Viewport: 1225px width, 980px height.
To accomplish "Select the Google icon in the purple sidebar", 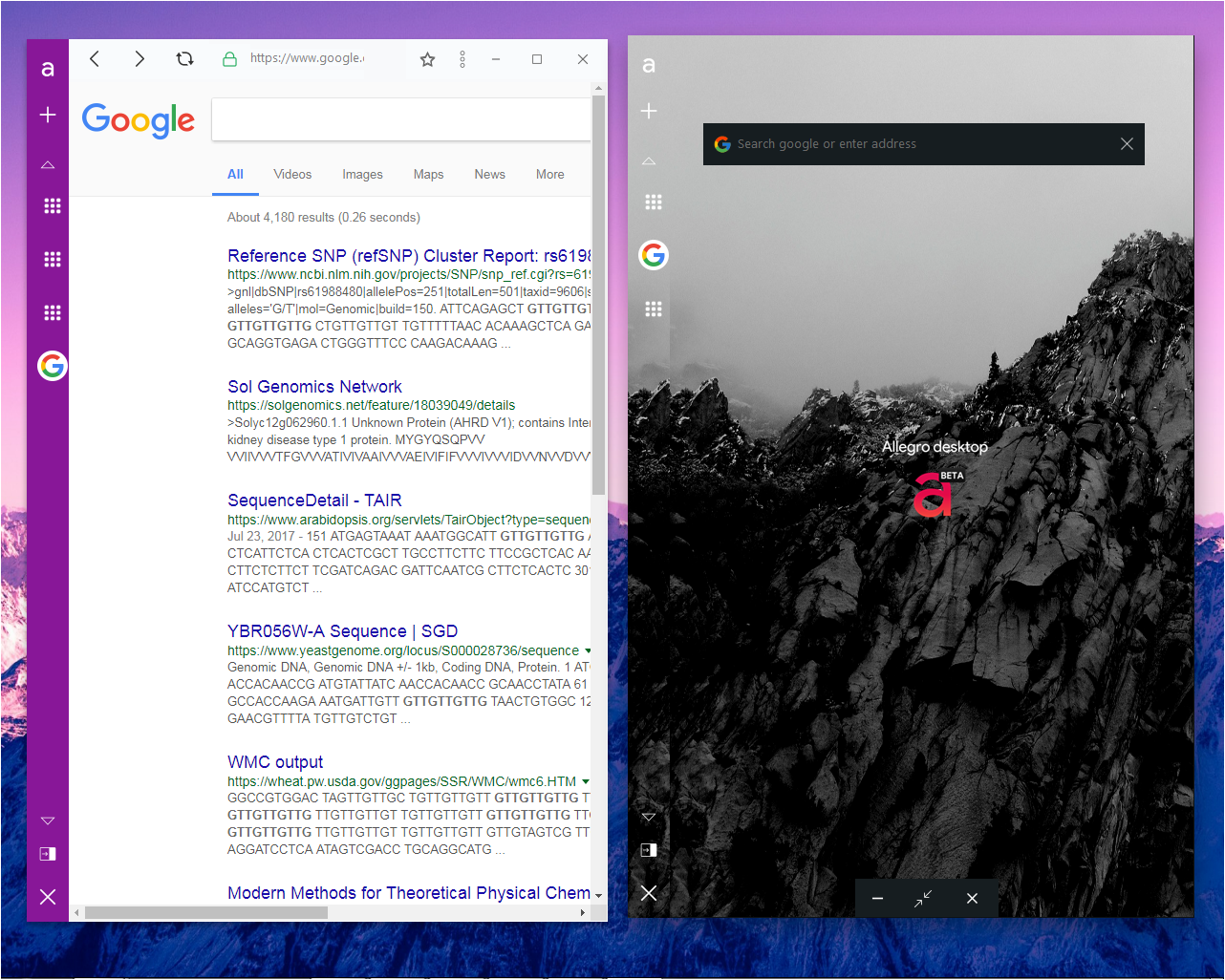I will [x=53, y=366].
